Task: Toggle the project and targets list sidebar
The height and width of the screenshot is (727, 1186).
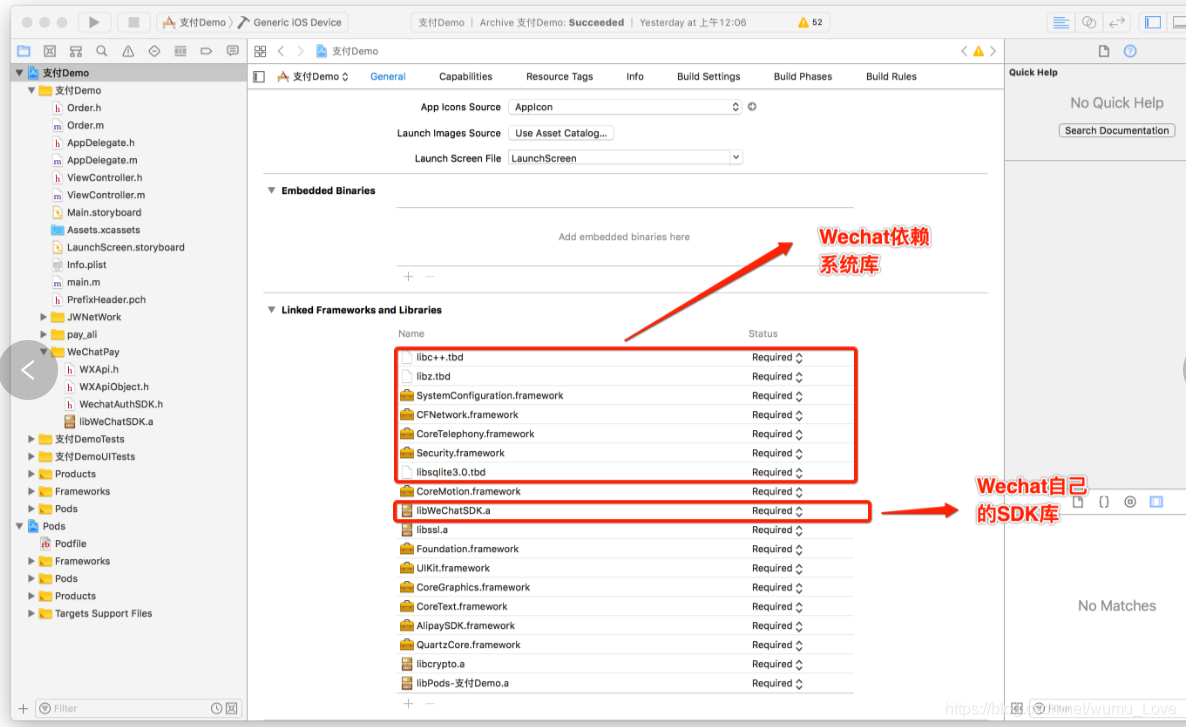Action: 259,76
